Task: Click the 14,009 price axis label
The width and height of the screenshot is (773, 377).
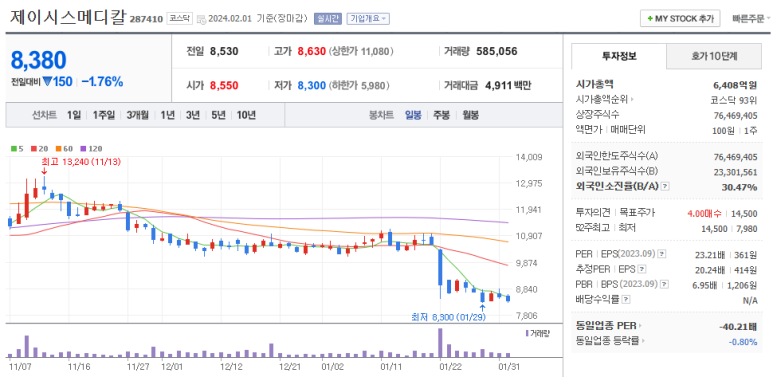Action: coord(529,157)
